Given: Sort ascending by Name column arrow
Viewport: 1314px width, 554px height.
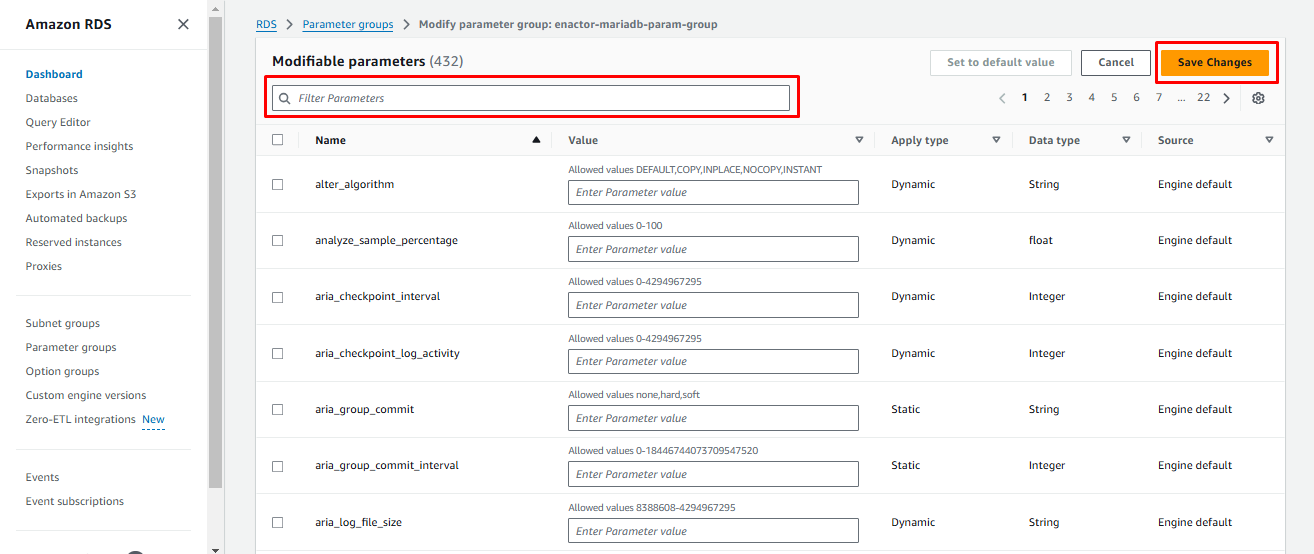Looking at the screenshot, I should tap(537, 140).
